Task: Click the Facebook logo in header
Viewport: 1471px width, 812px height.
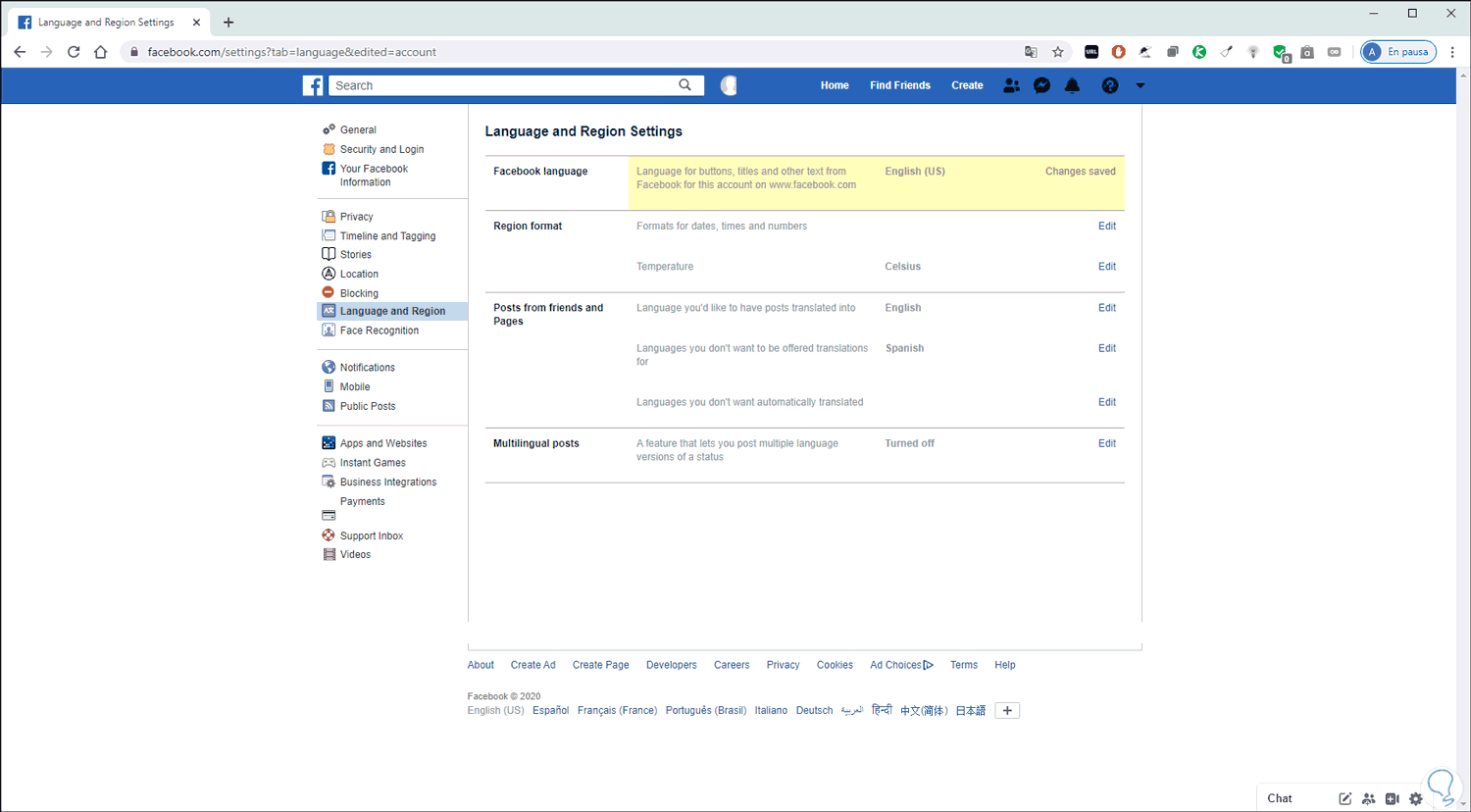Action: tap(313, 85)
